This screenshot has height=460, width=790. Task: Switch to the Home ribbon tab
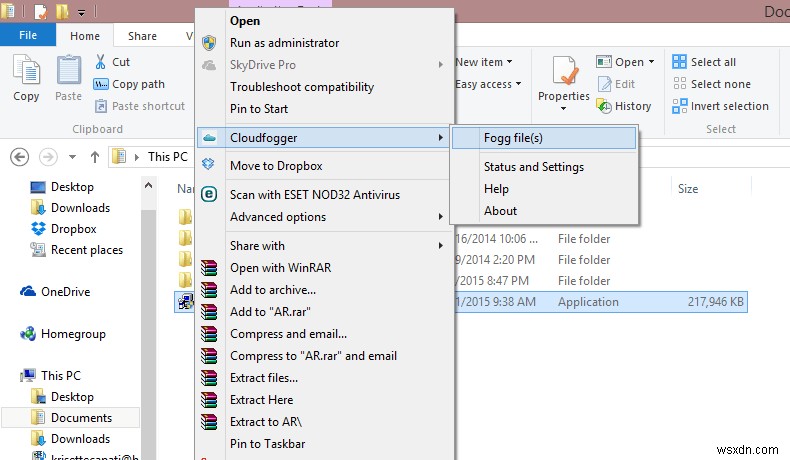click(85, 36)
